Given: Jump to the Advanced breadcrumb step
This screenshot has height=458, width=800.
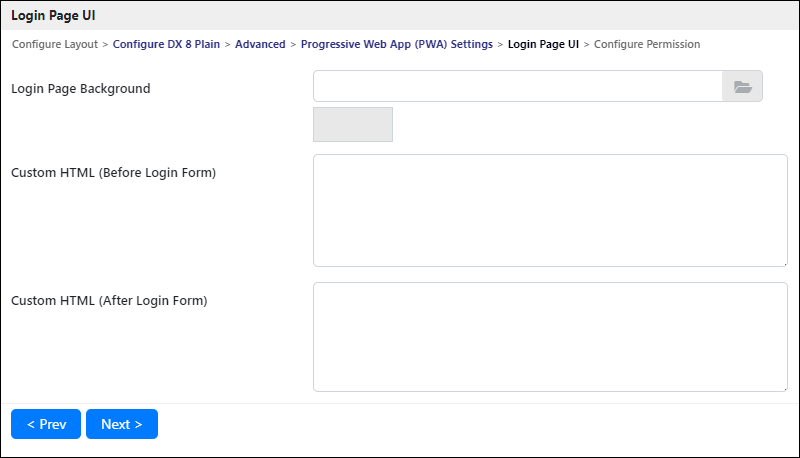Looking at the screenshot, I should click(x=260, y=44).
